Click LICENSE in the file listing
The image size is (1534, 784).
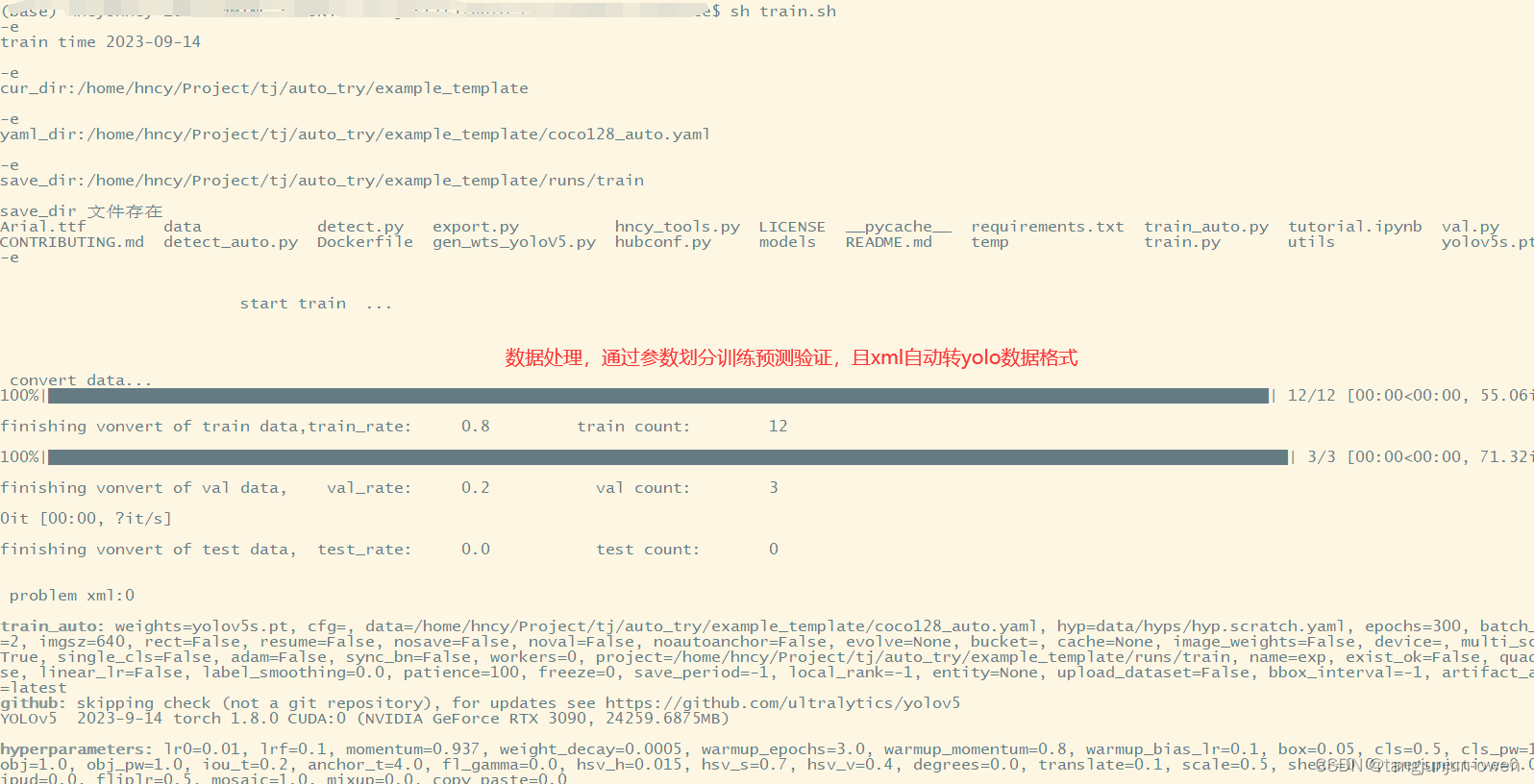pos(792,227)
